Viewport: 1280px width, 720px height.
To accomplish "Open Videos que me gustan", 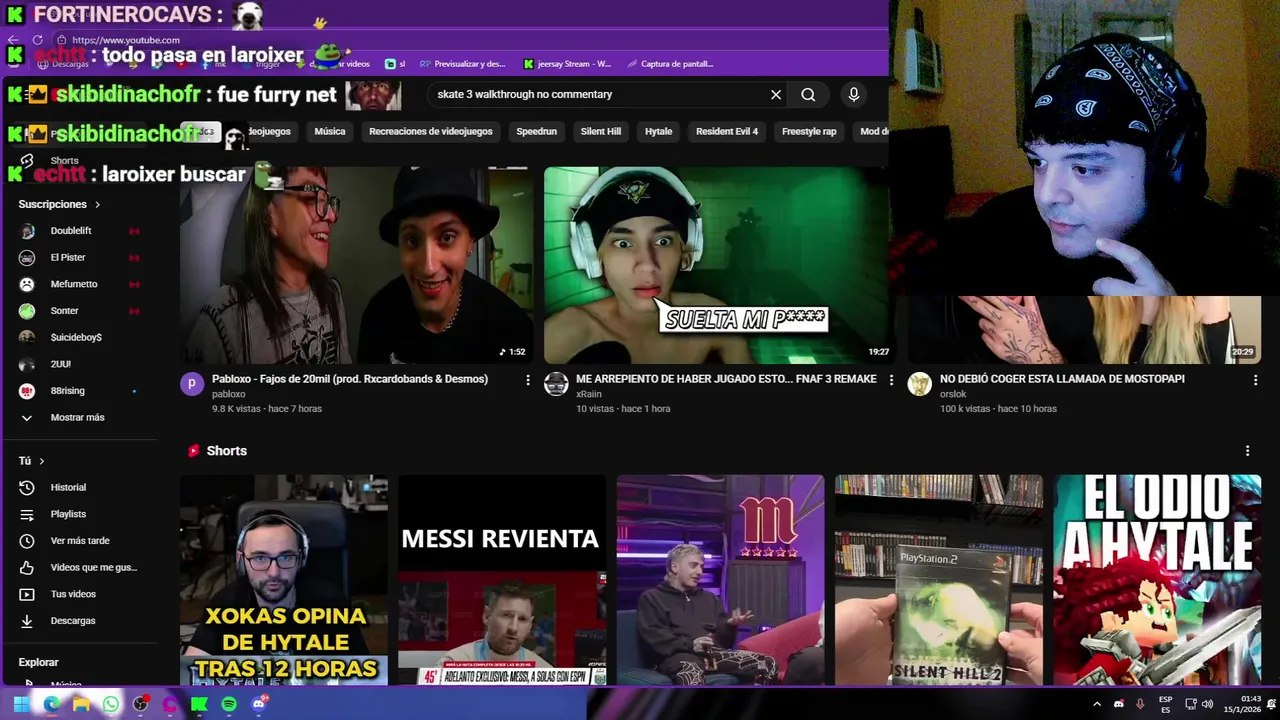I will (94, 567).
